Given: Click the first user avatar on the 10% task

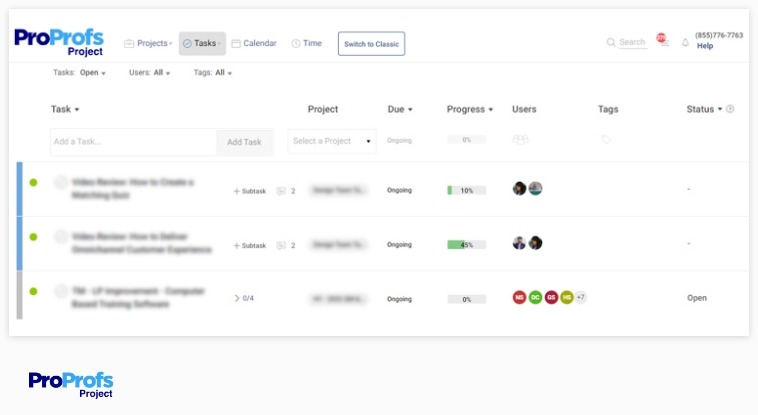Looking at the screenshot, I should click(x=519, y=188).
